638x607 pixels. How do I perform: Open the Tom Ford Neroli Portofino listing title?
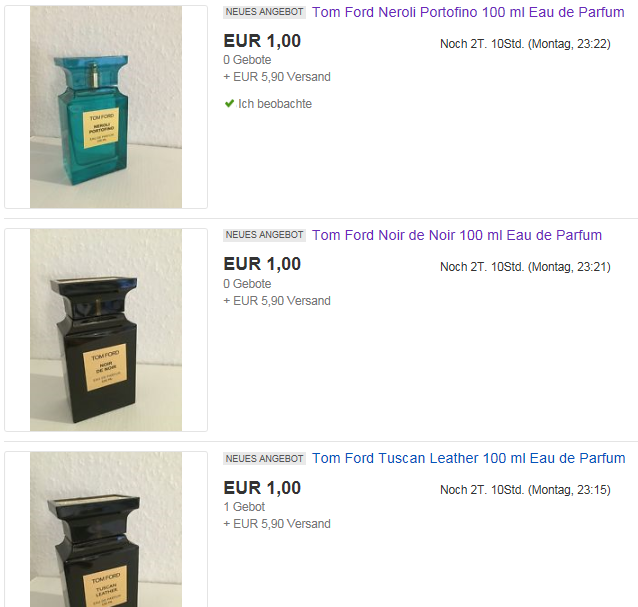468,12
